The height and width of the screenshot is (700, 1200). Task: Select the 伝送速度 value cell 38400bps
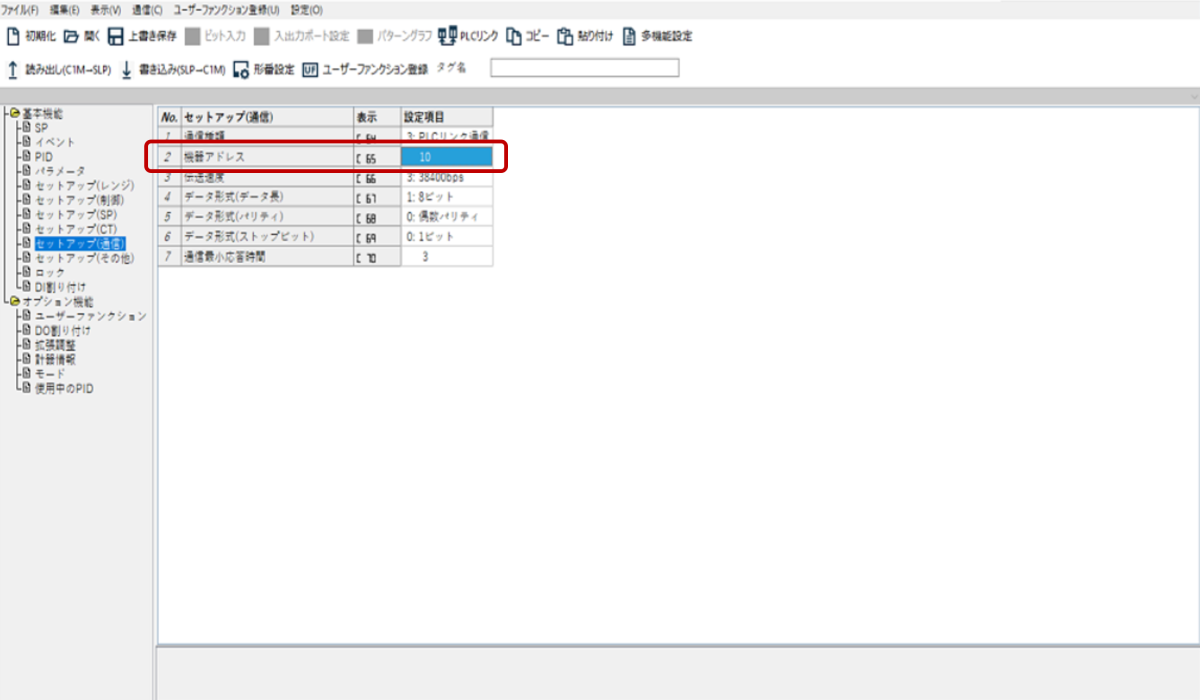tap(446, 177)
